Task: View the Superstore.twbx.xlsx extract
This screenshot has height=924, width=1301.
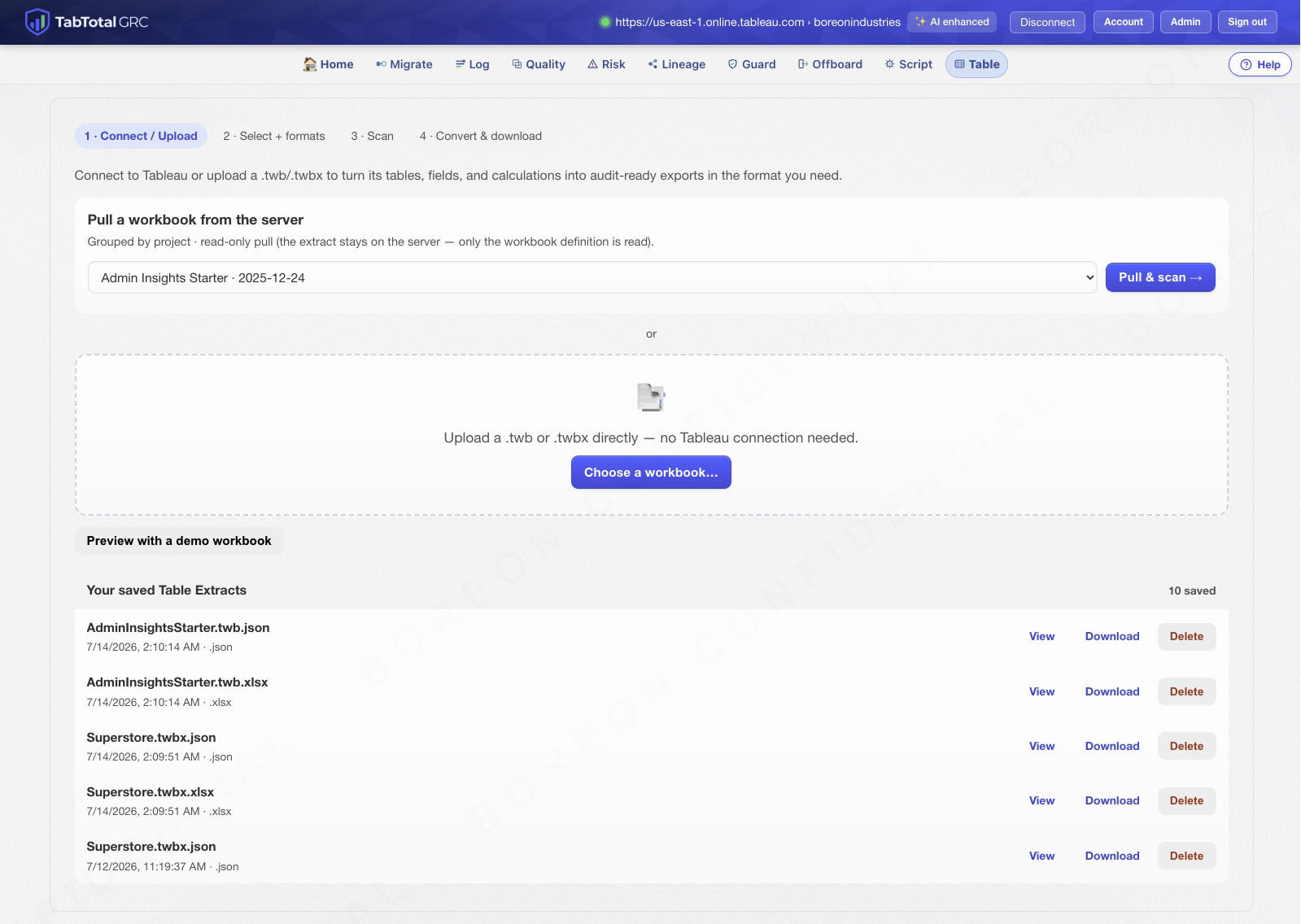Action: [1041, 800]
